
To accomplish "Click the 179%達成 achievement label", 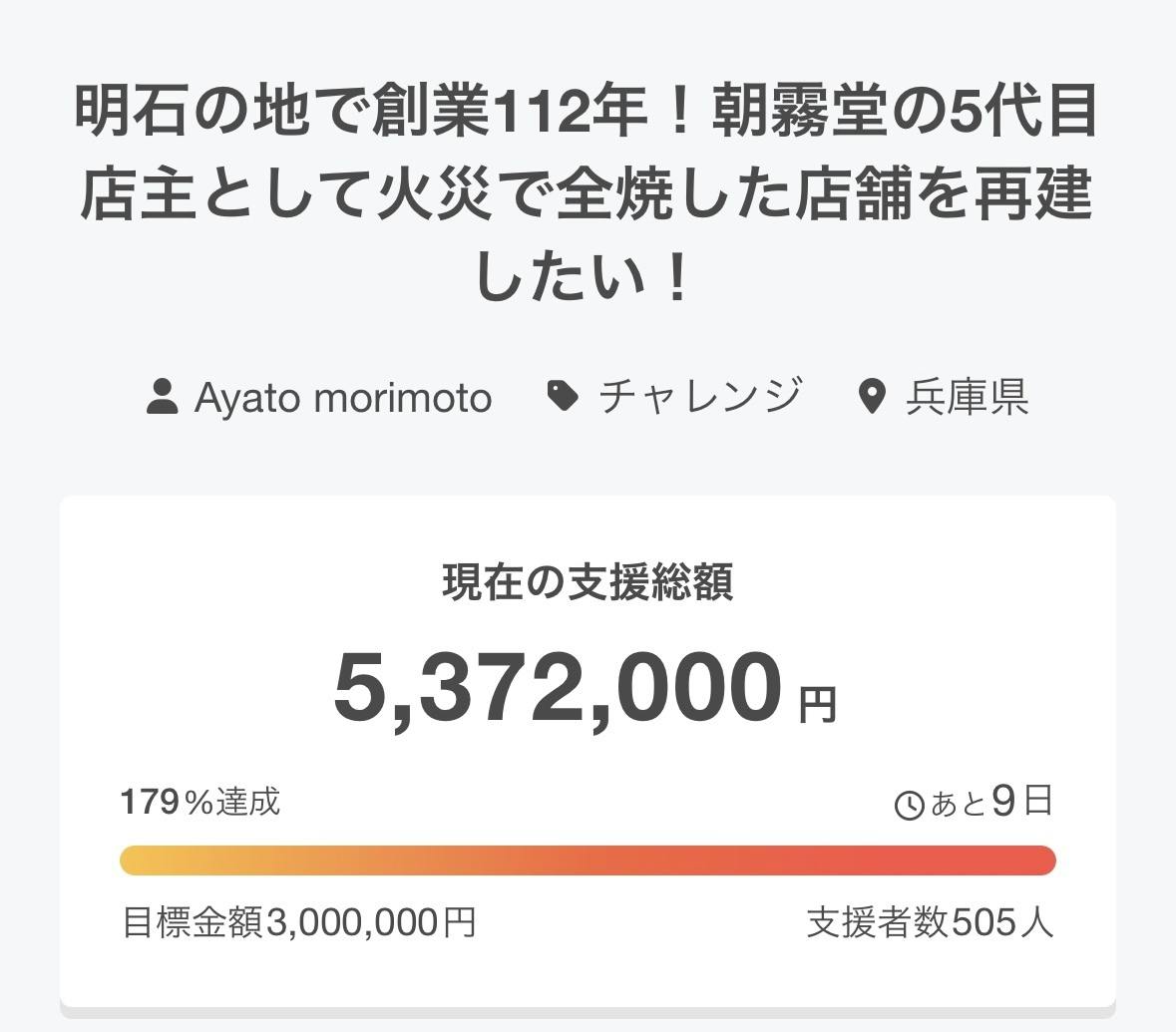I will pyautogui.click(x=200, y=802).
